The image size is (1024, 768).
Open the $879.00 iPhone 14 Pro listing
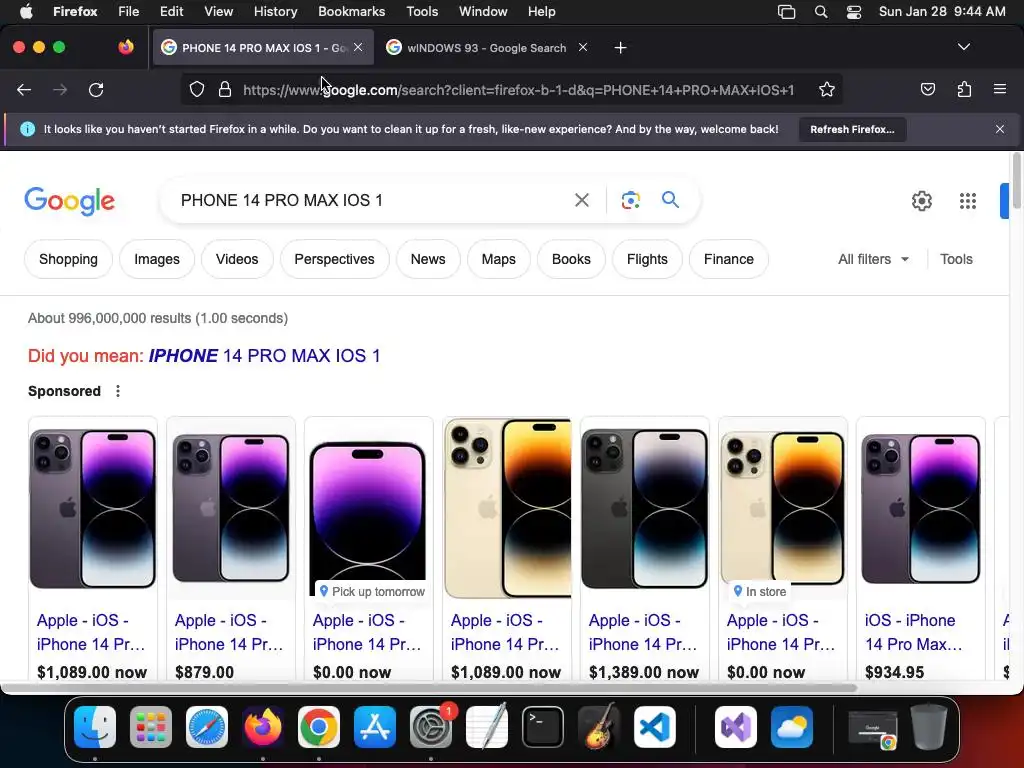(231, 550)
